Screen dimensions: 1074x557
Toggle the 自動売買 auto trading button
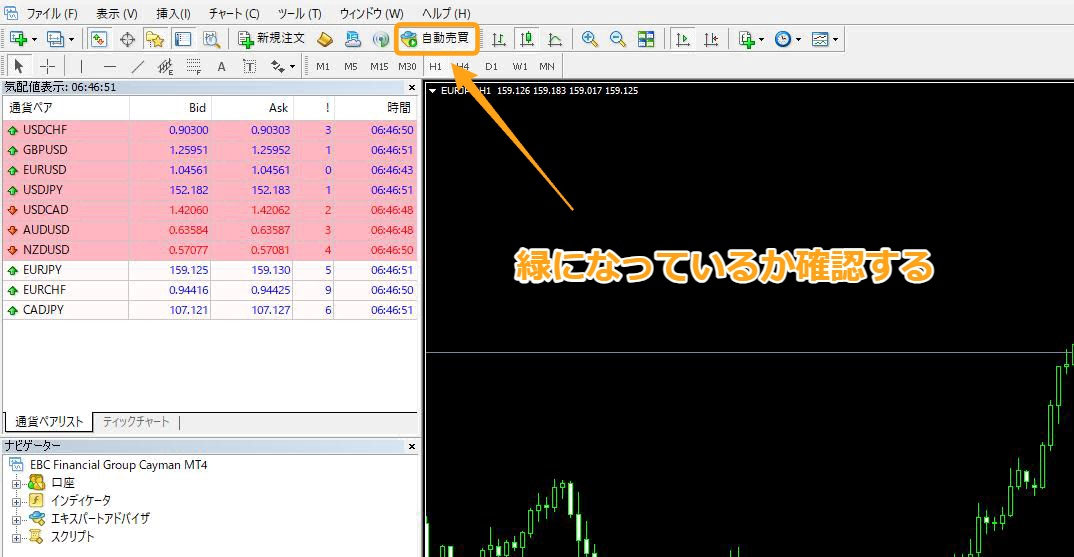click(436, 38)
